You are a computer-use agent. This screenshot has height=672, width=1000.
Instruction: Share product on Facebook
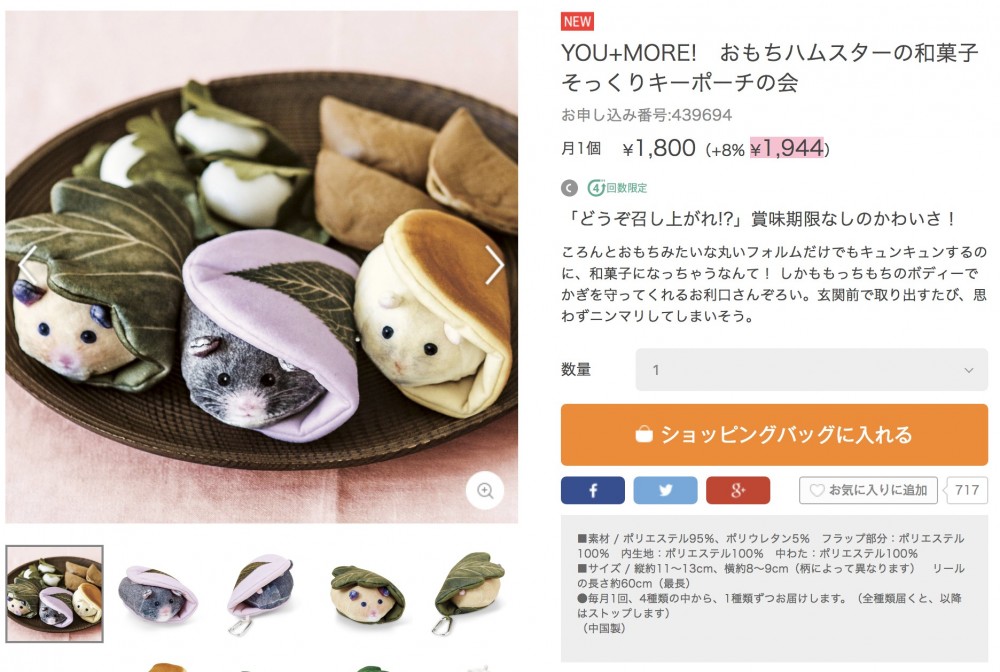click(x=592, y=490)
